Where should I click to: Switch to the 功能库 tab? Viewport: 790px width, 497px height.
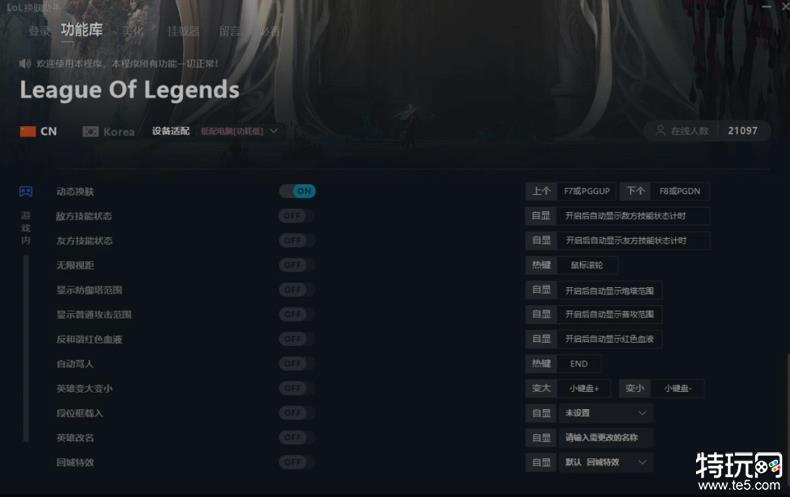[x=82, y=30]
